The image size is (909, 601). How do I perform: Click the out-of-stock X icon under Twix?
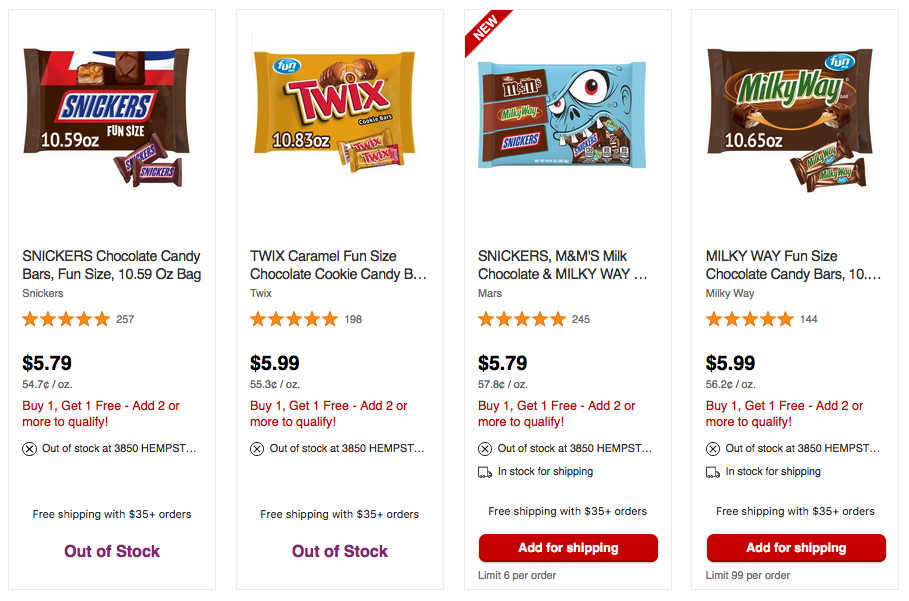click(x=257, y=449)
